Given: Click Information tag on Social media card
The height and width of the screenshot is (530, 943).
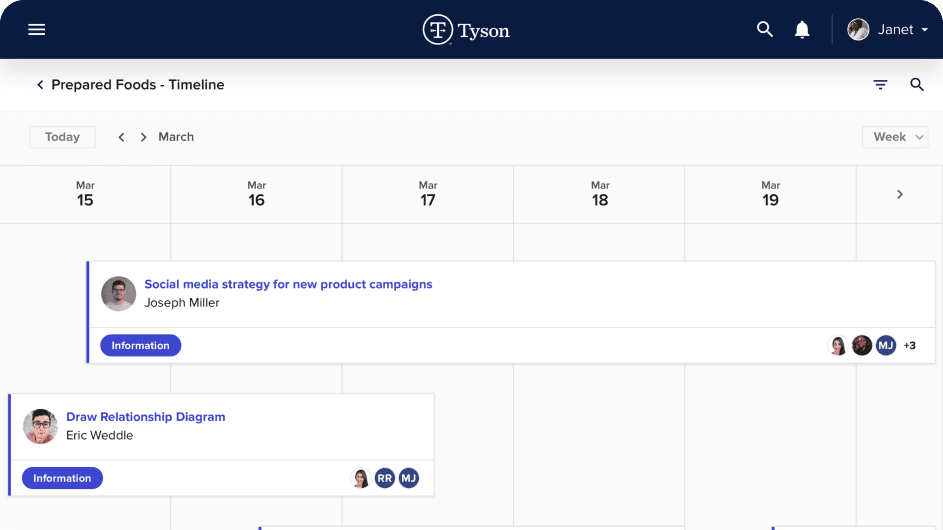Looking at the screenshot, I should pos(140,345).
